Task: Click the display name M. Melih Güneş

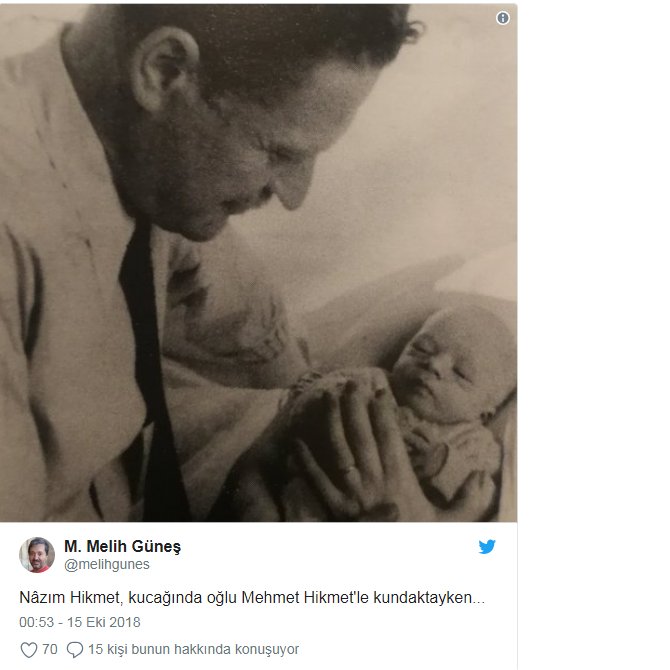Action: tap(122, 546)
